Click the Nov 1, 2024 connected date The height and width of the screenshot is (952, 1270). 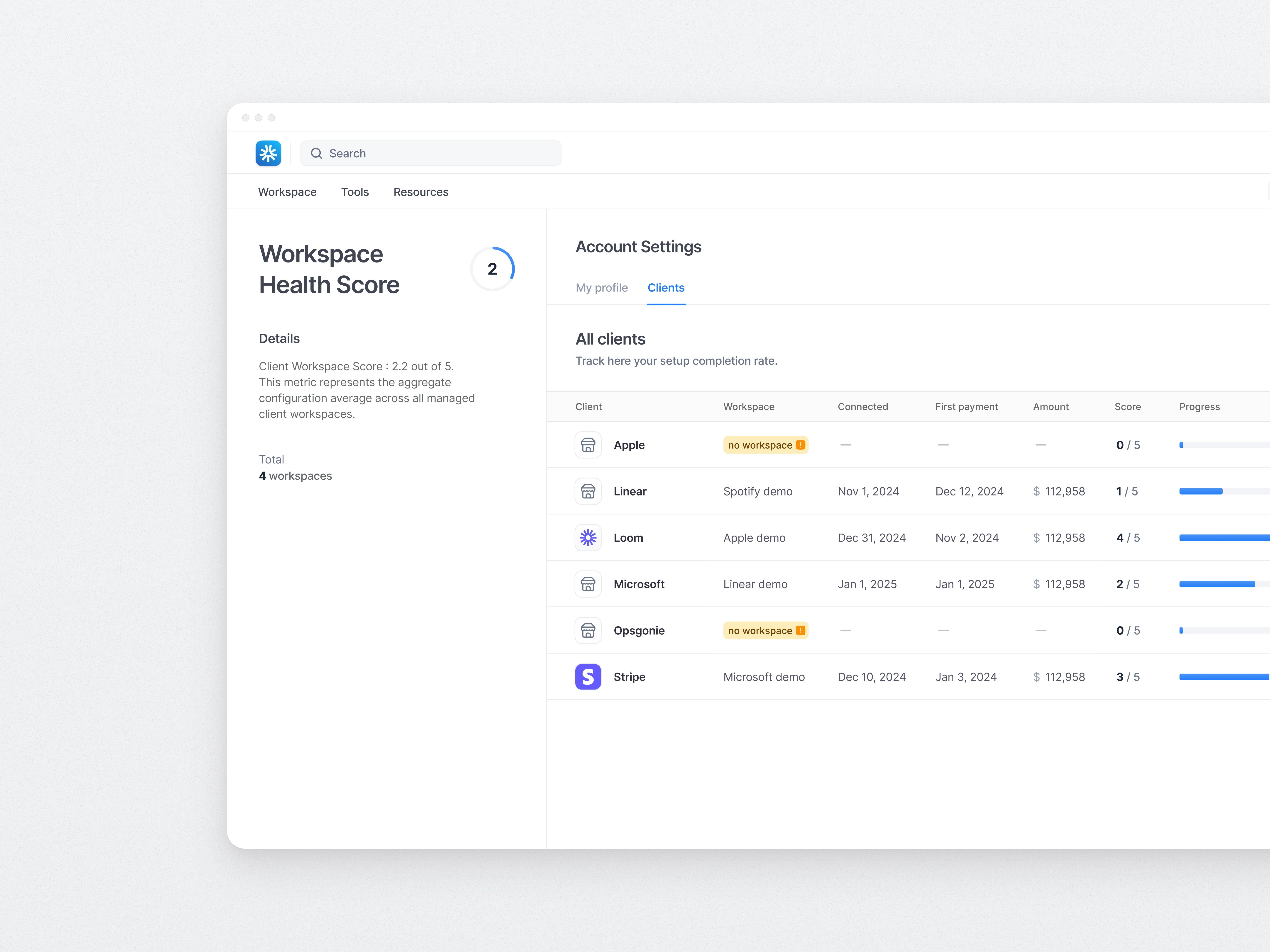tap(868, 492)
